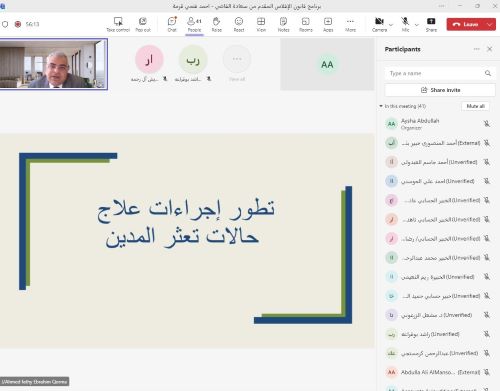Open meeting Notes

283,24
